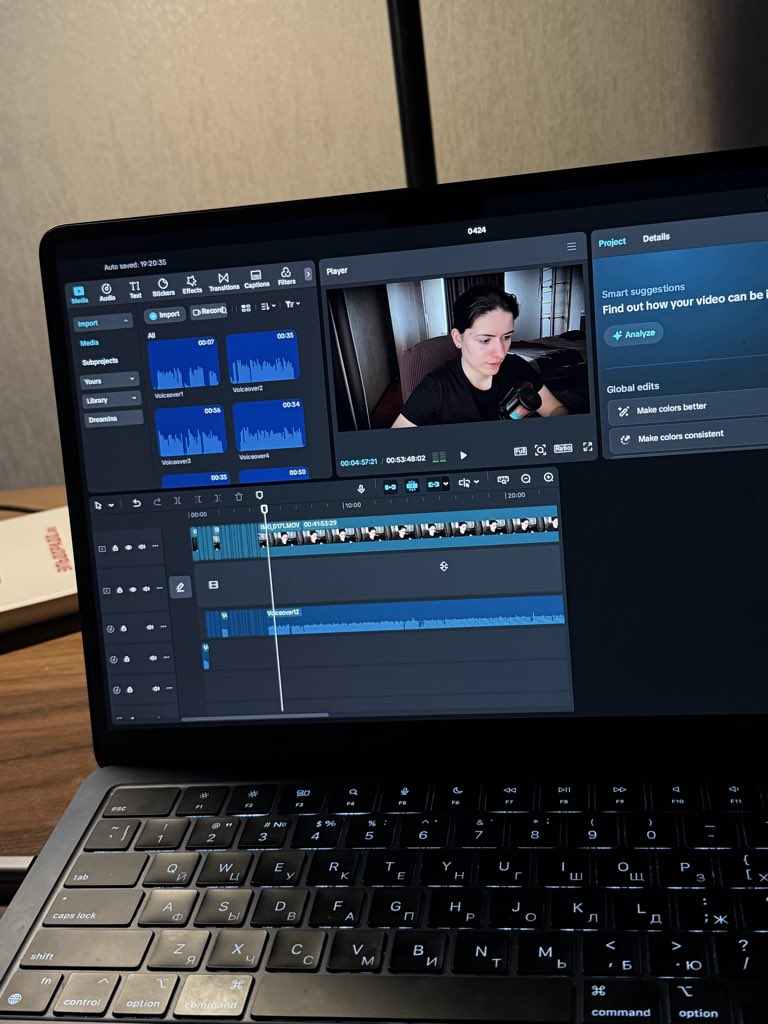Image resolution: width=768 pixels, height=1024 pixels.
Task: Switch to the Project tab
Action: 612,242
